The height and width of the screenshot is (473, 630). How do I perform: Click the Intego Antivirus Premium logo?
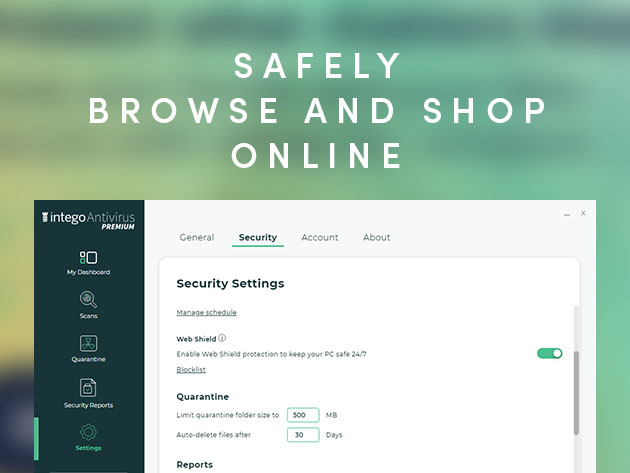click(88, 220)
